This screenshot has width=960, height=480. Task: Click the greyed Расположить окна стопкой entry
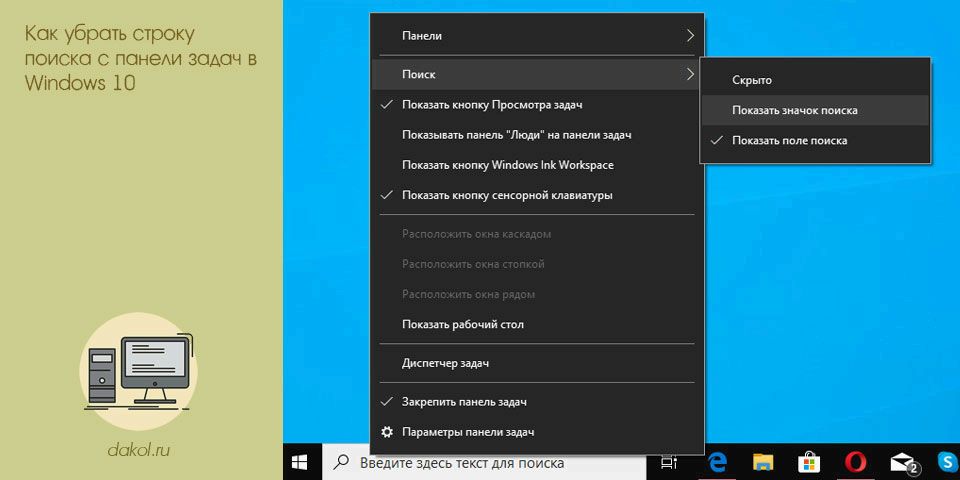537,264
